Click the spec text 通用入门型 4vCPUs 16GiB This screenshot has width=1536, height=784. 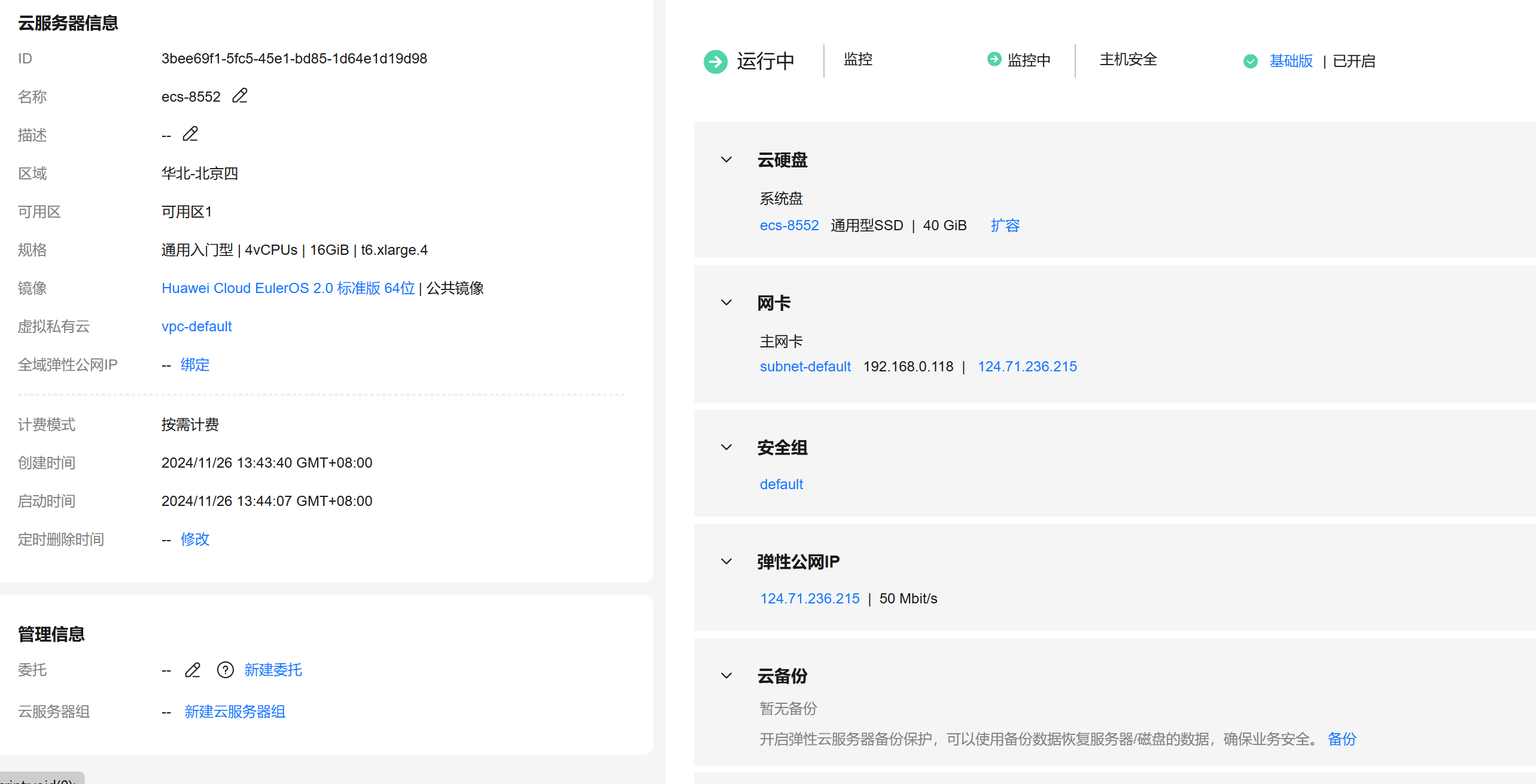(x=294, y=250)
